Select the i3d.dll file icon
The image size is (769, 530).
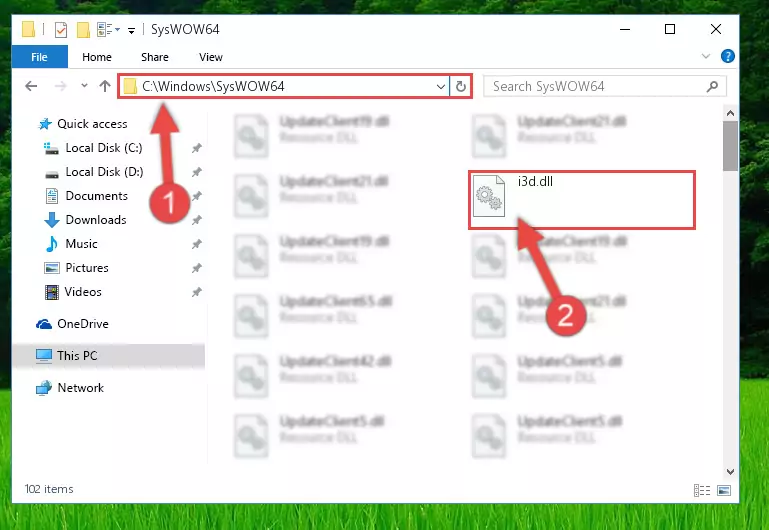[x=489, y=196]
